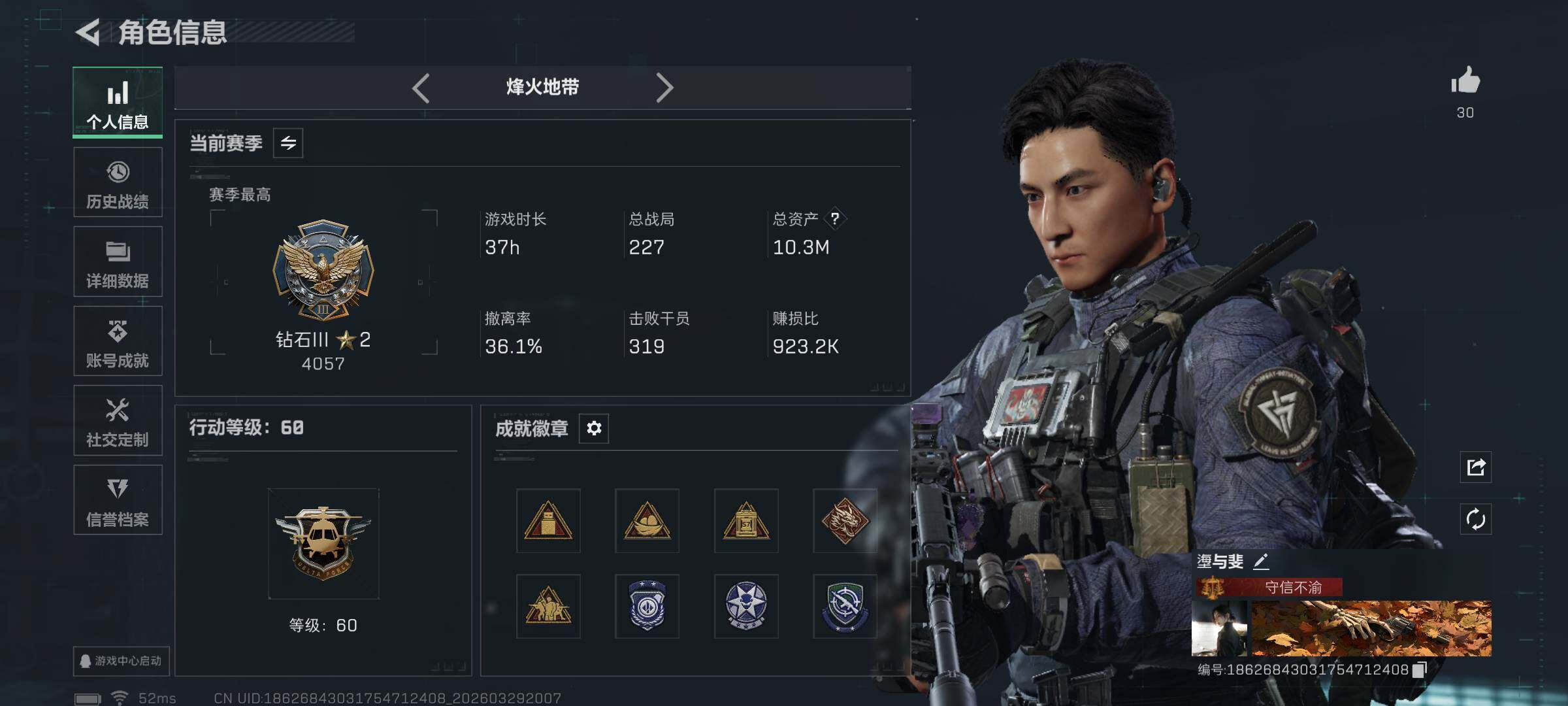Open the share icon on the right edge

1475,467
